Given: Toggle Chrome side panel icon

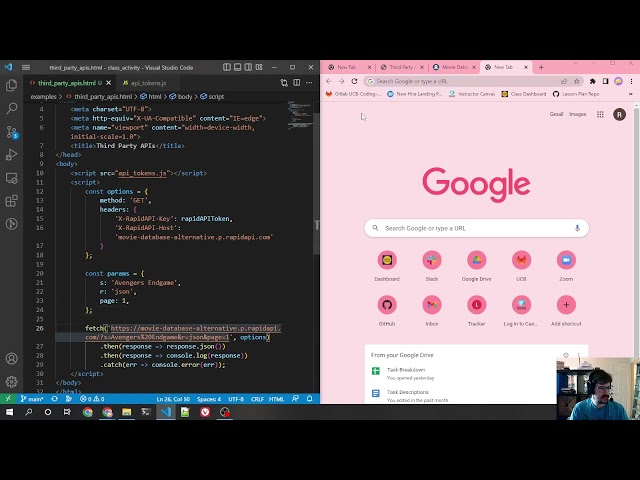Looking at the screenshot, I should [x=605, y=81].
